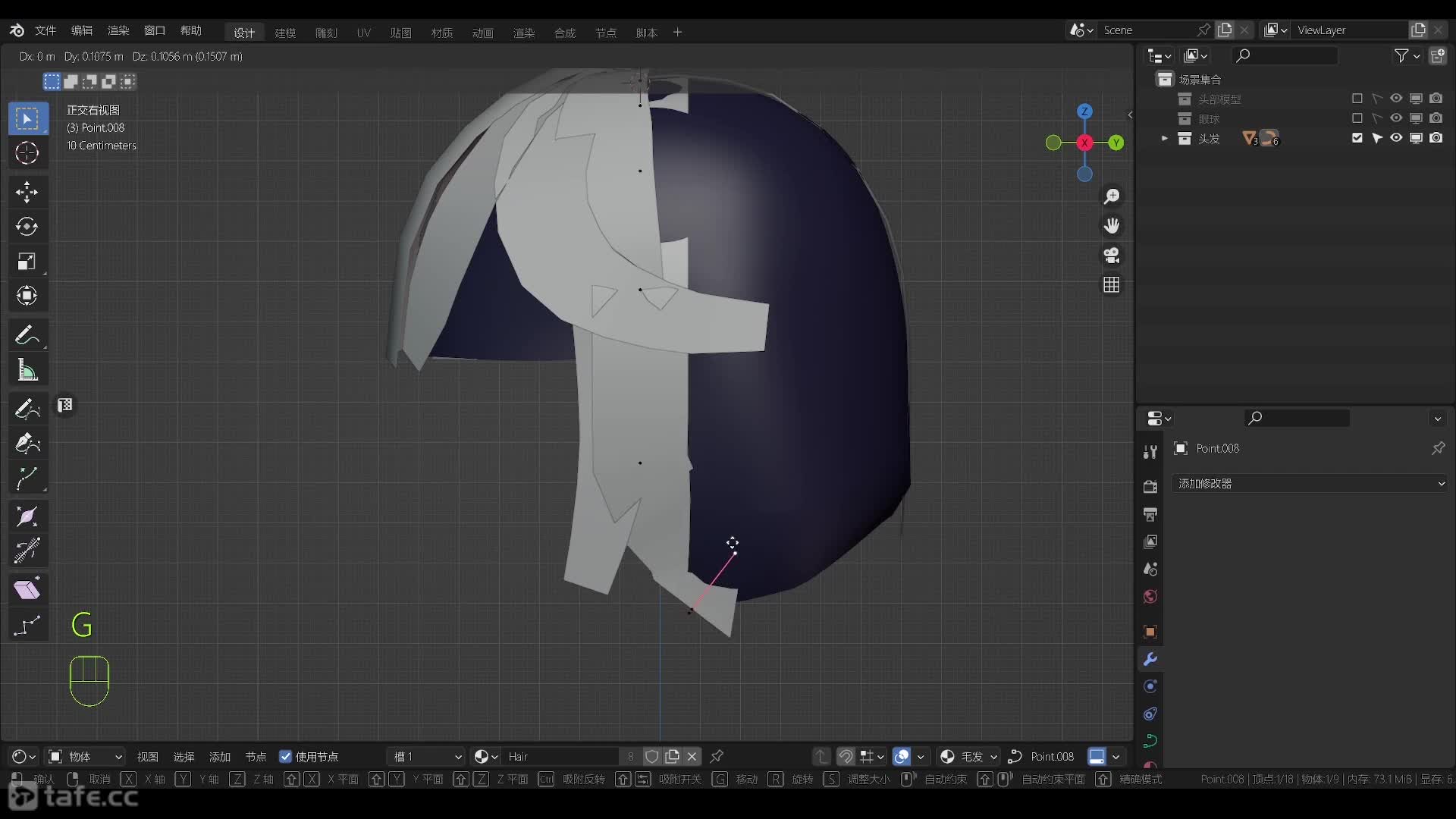Open the Tool properties tab
The height and width of the screenshot is (819, 1456).
1150,452
